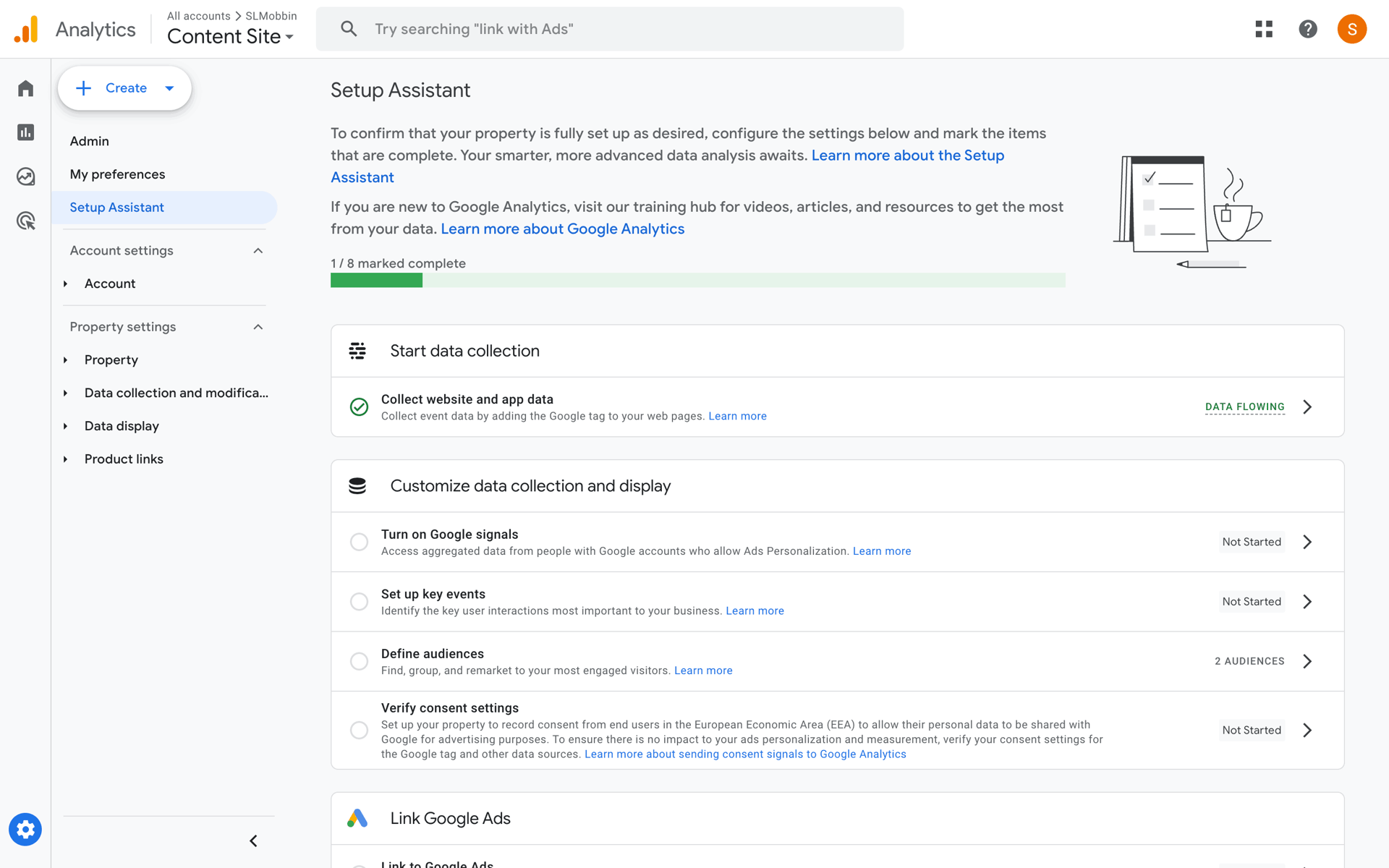This screenshot has width=1389, height=868.
Task: Click the SLMobbin breadcrumb
Action: (271, 16)
